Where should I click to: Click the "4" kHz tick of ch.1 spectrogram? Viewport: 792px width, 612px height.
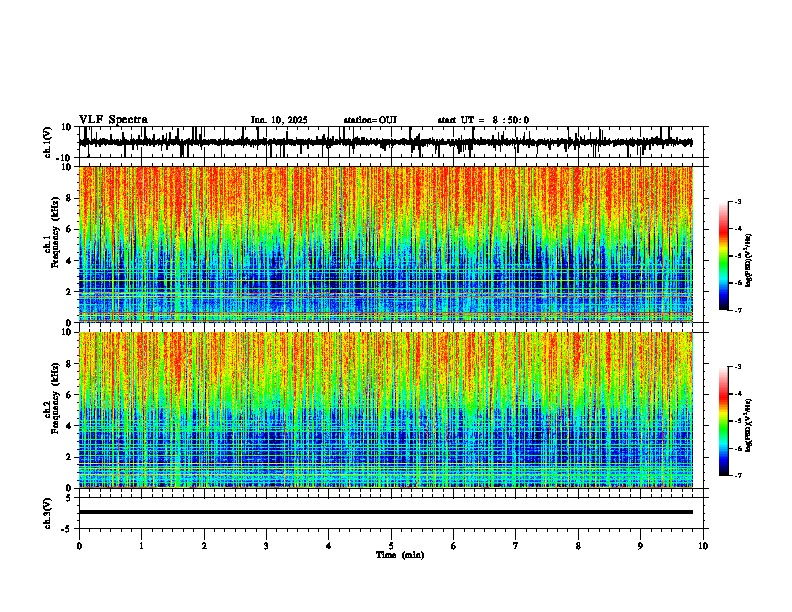tap(69, 261)
